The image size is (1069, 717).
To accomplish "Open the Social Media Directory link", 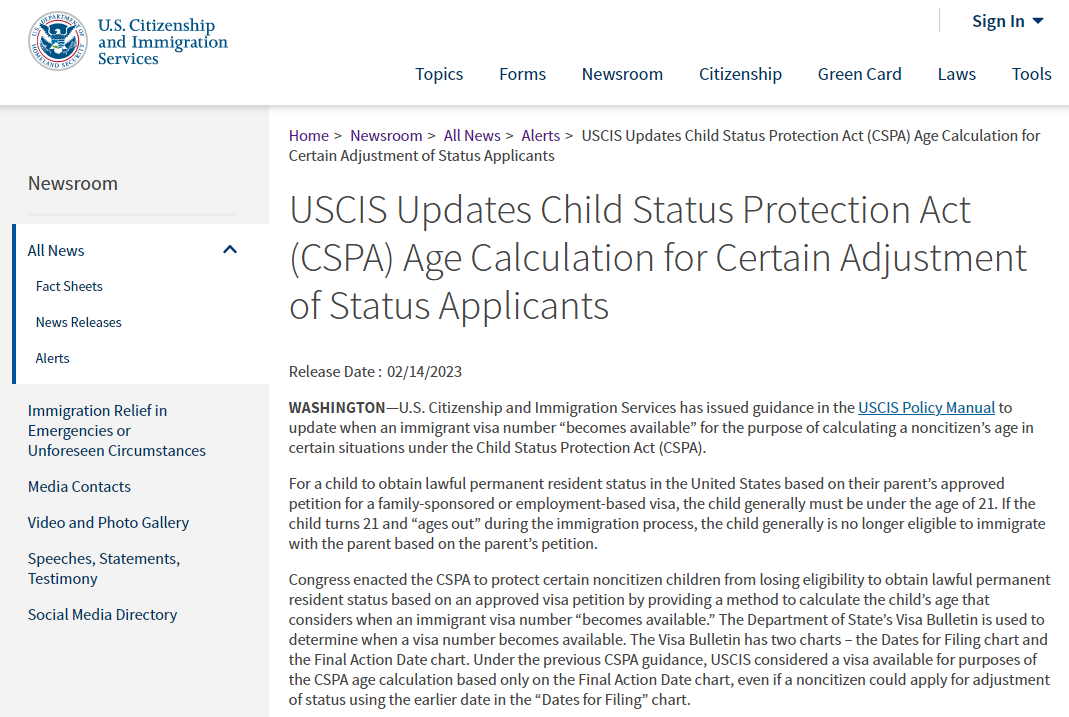I will [x=102, y=615].
